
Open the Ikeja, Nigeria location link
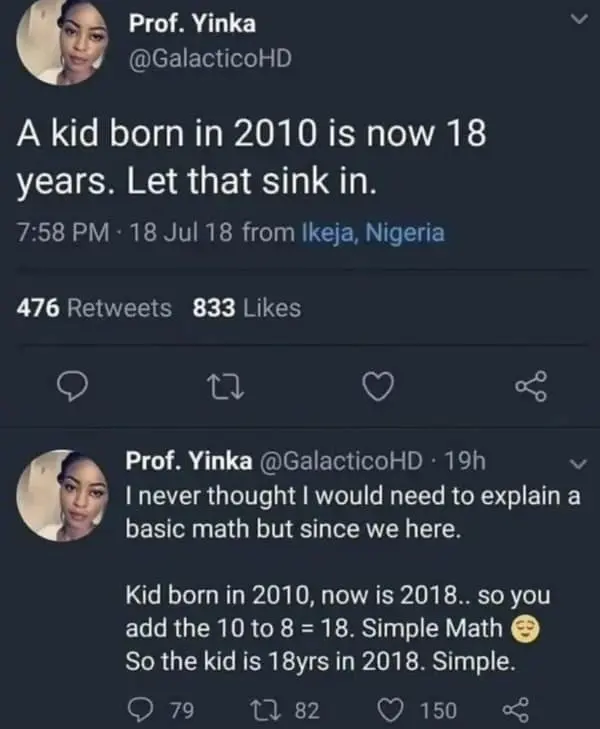coord(370,233)
